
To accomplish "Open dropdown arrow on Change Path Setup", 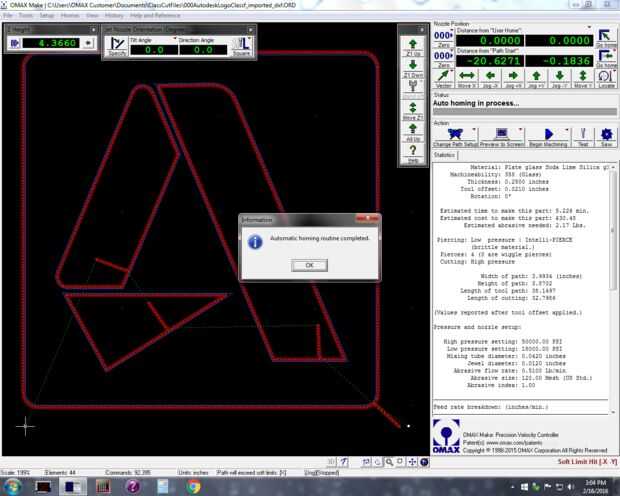I will tap(474, 129).
